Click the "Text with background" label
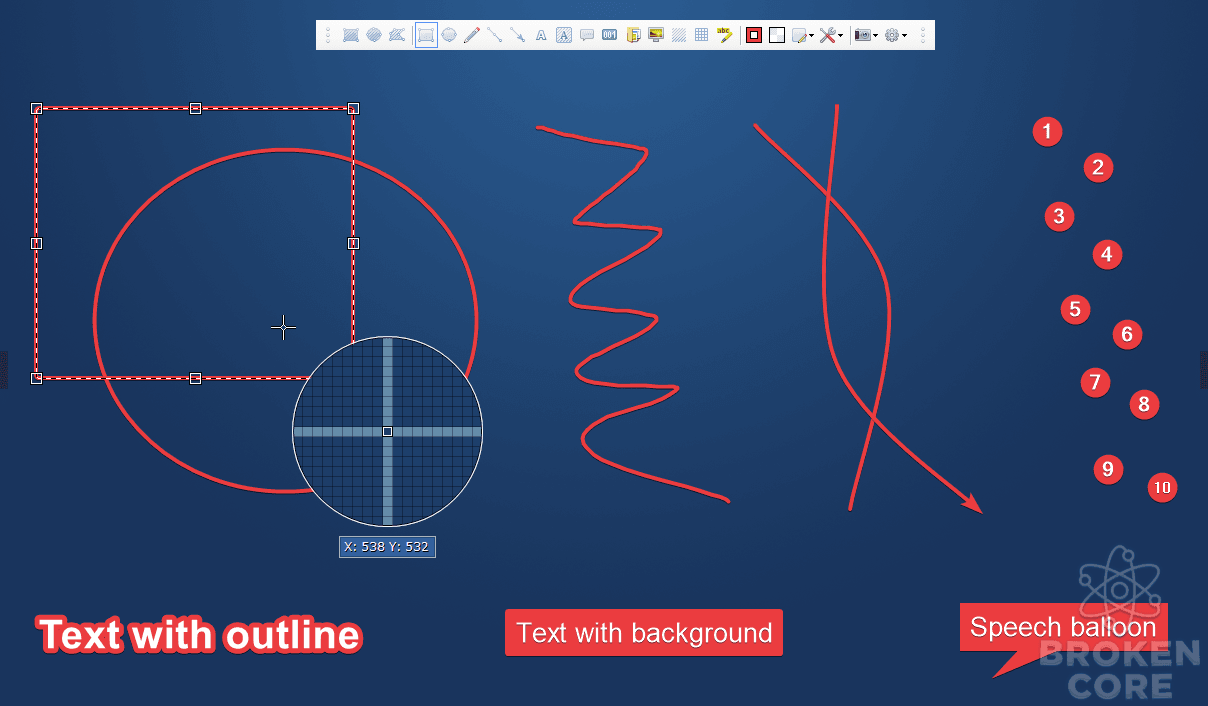This screenshot has height=706, width=1208. [644, 633]
